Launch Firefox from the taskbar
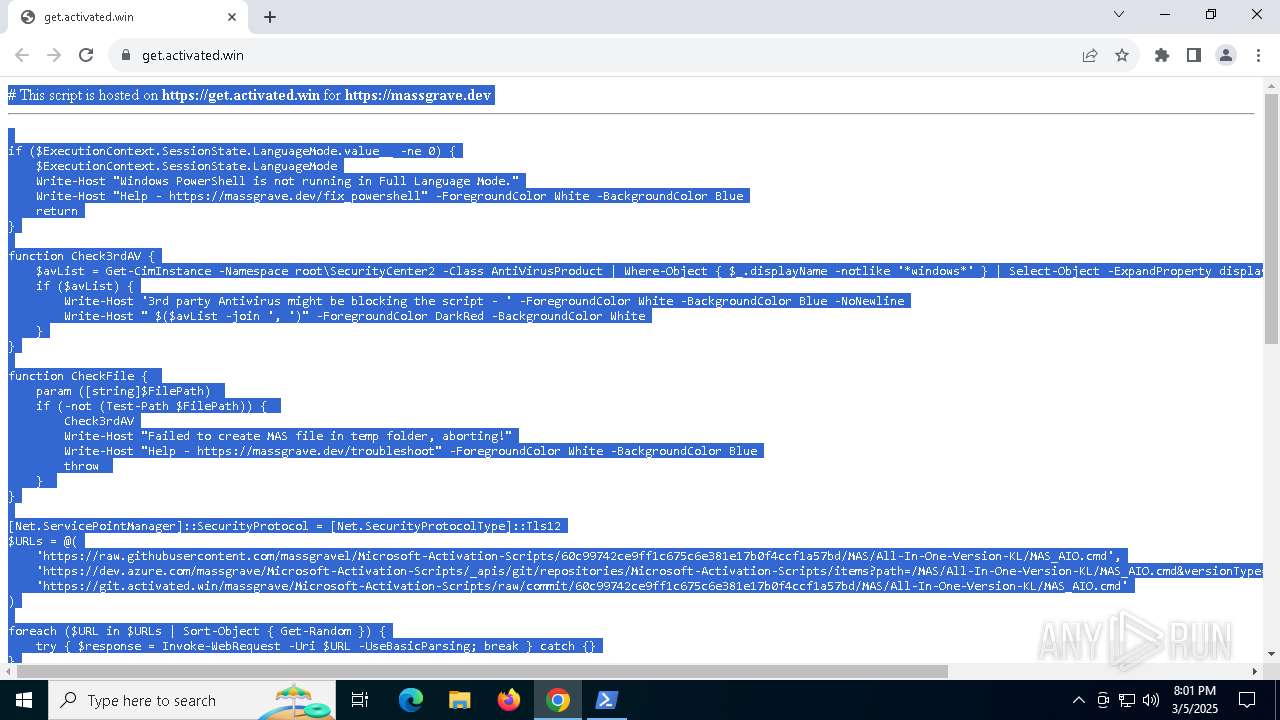 coord(509,700)
